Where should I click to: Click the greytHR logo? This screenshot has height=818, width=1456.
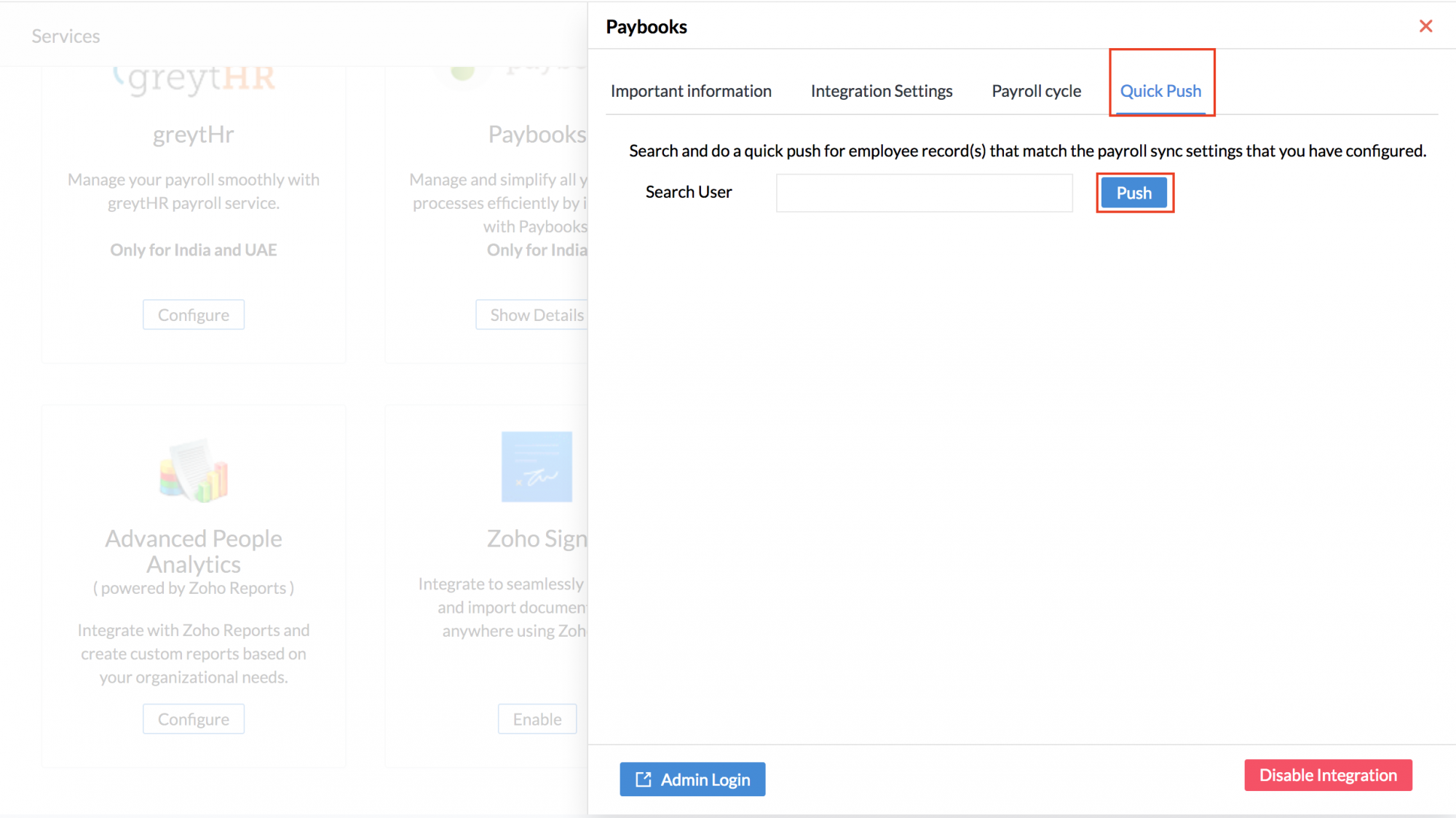194,79
